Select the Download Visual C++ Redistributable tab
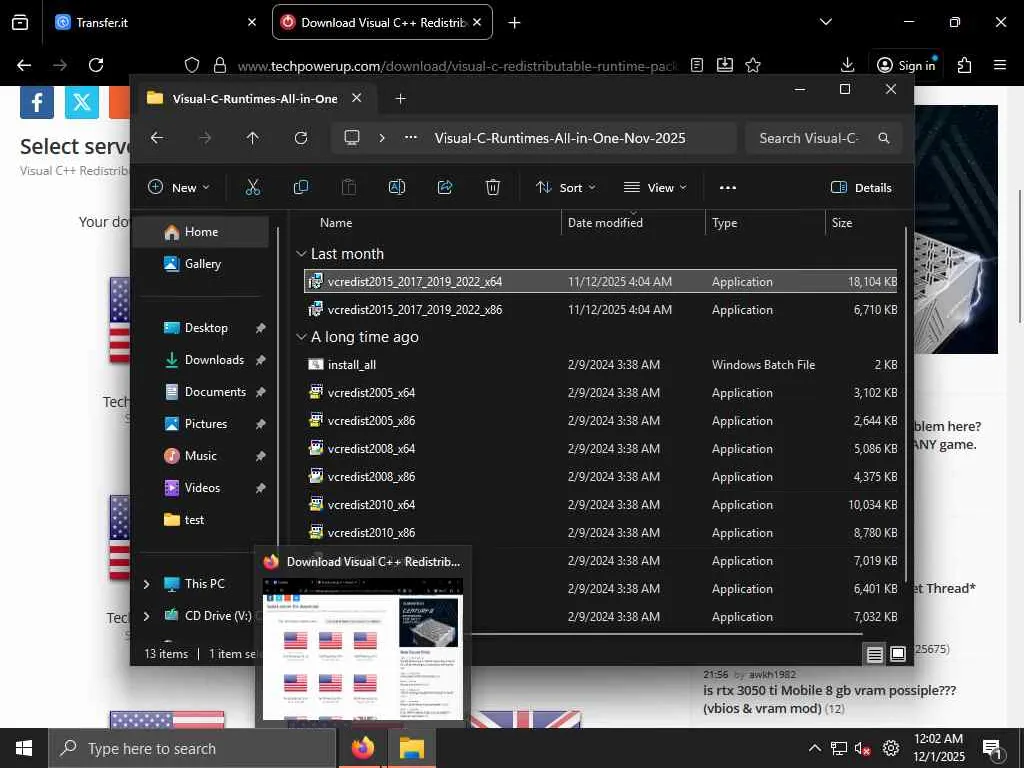1024x768 pixels. (x=382, y=22)
